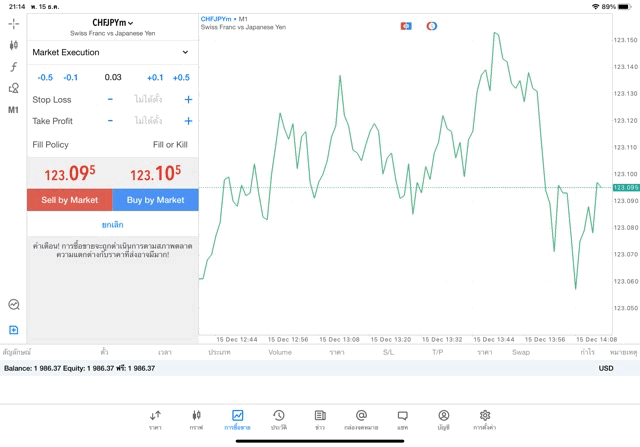This screenshot has height=447, width=640.
Task: Open the mailbox tab with @ icon
Action: 361,420
